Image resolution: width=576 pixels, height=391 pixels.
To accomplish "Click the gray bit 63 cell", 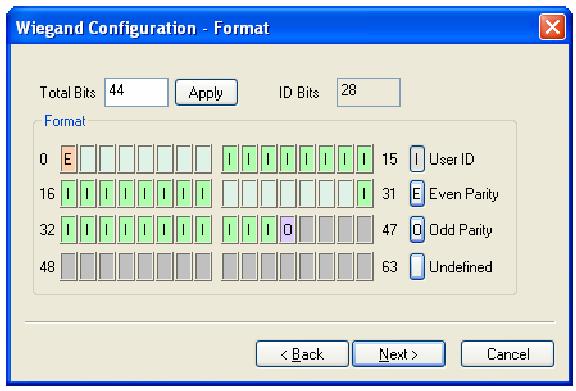I will point(365,266).
